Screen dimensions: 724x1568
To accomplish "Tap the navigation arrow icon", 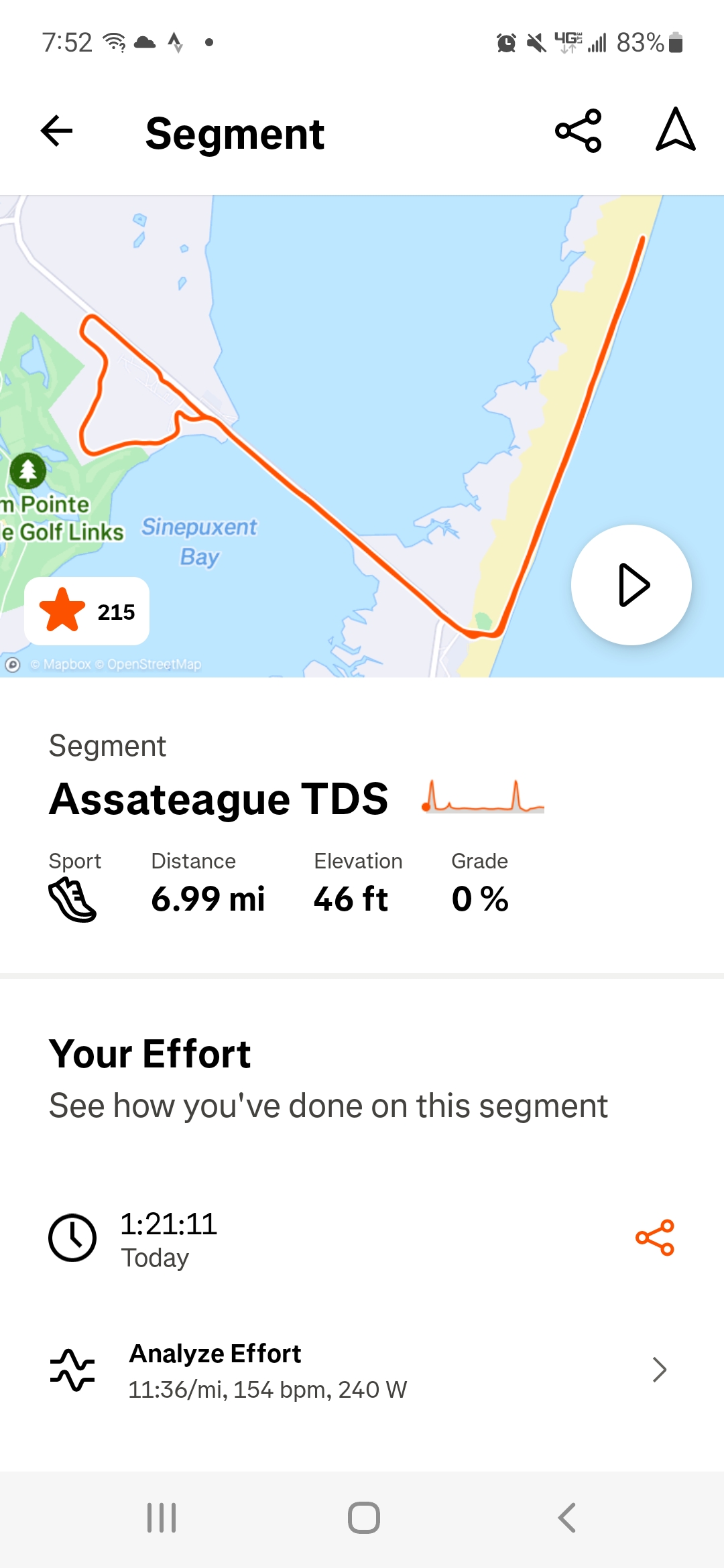I will click(675, 131).
